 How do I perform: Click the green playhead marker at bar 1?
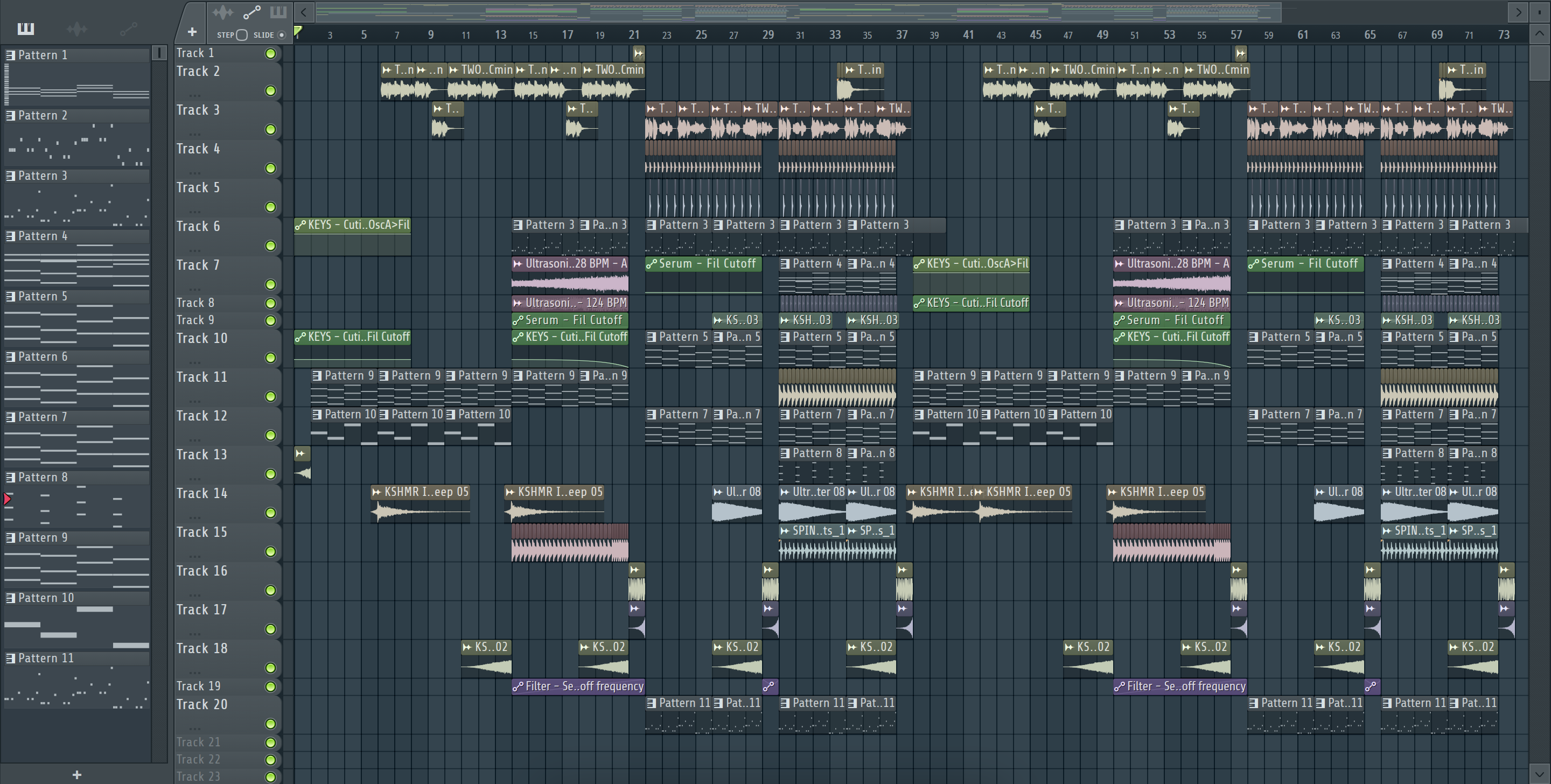coord(297,31)
